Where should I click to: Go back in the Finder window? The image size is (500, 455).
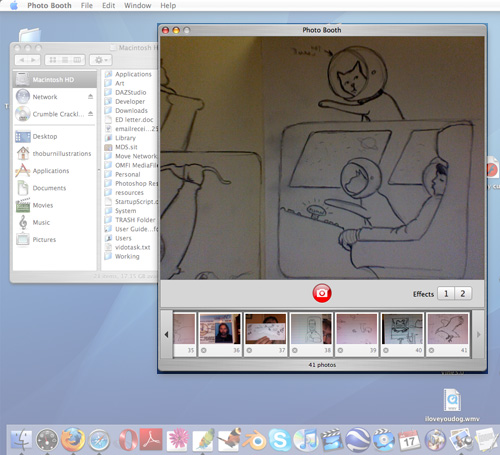coord(22,60)
